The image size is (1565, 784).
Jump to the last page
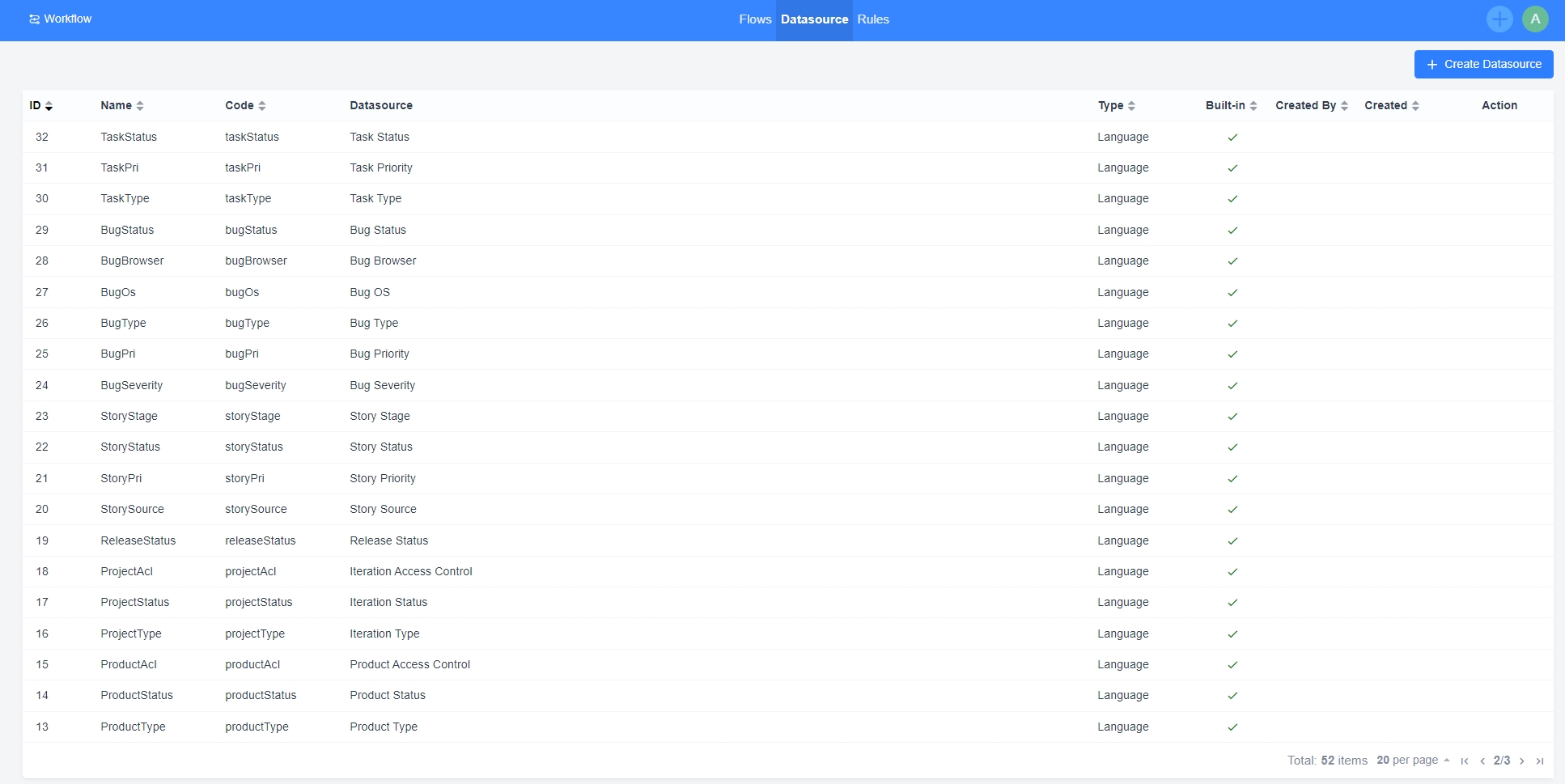(x=1539, y=761)
